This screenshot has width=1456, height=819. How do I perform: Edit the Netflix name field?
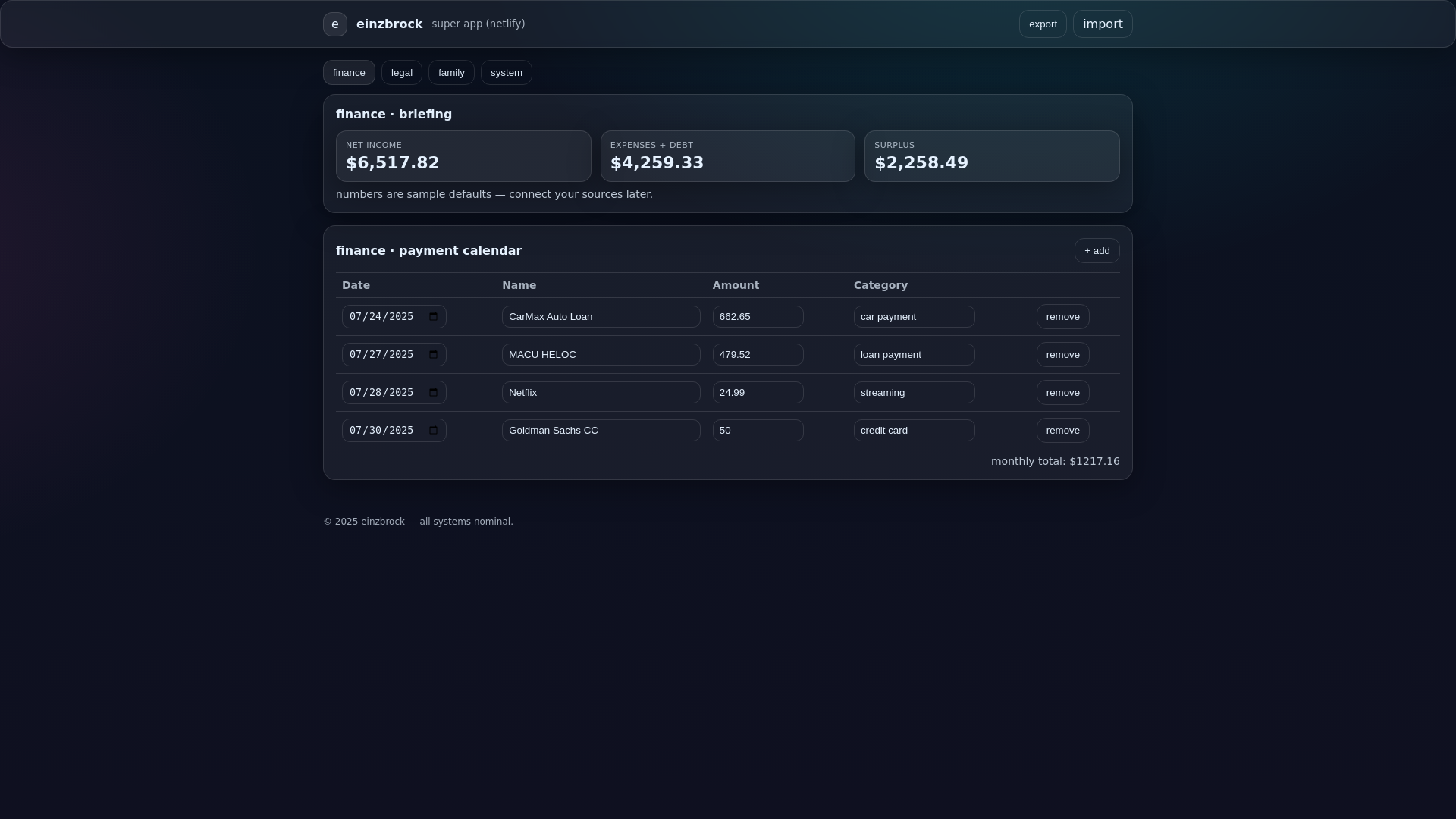(601, 393)
